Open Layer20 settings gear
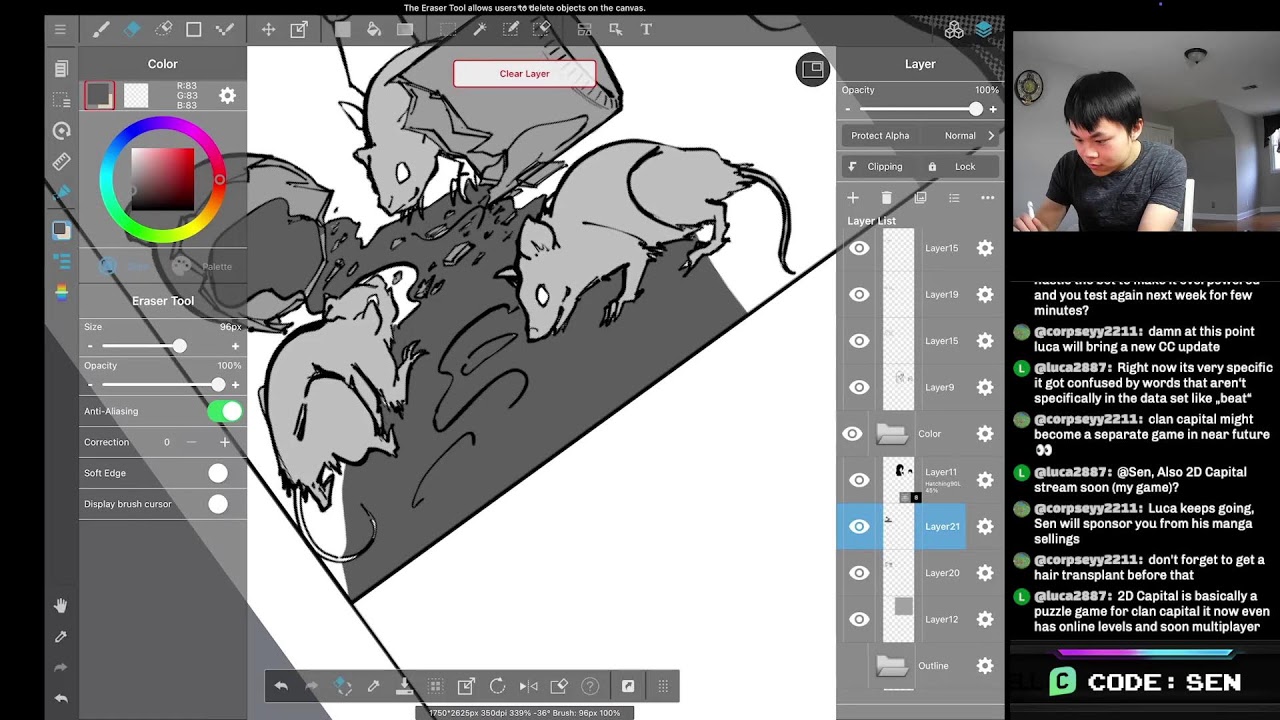Viewport: 1280px width, 720px height. (985, 573)
